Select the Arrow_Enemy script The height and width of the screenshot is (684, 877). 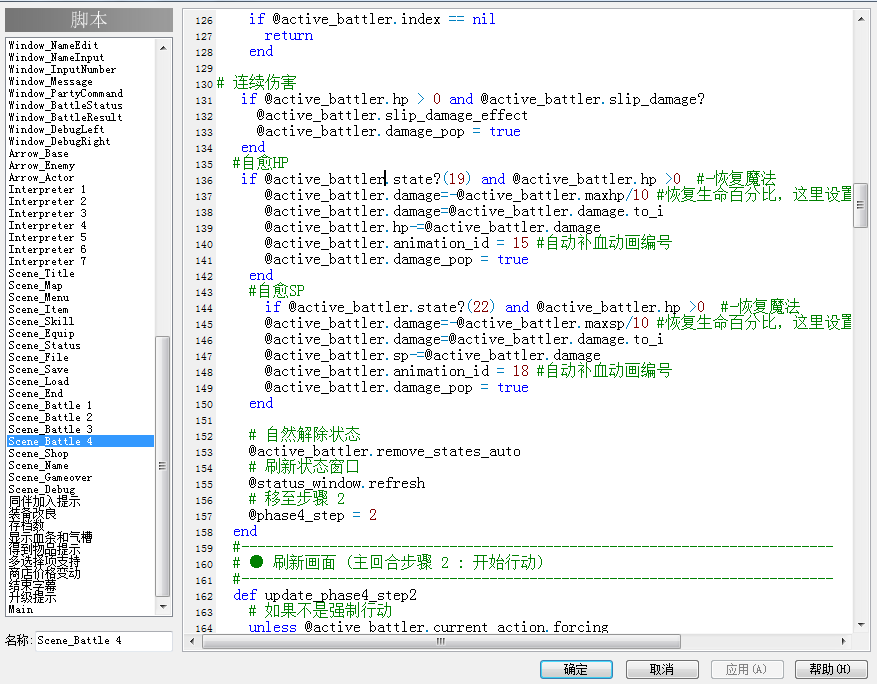[41, 166]
